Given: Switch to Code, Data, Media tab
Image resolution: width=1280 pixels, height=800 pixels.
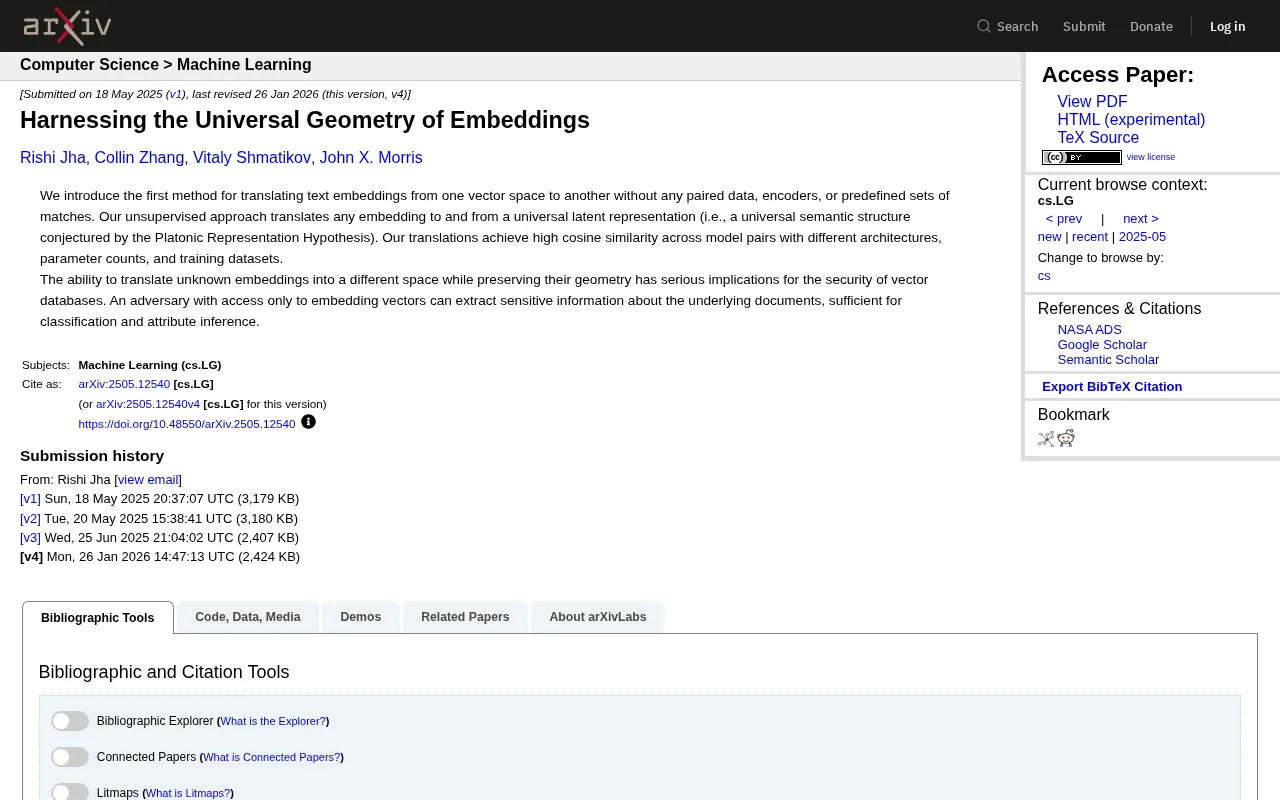Looking at the screenshot, I should pyautogui.click(x=248, y=617).
